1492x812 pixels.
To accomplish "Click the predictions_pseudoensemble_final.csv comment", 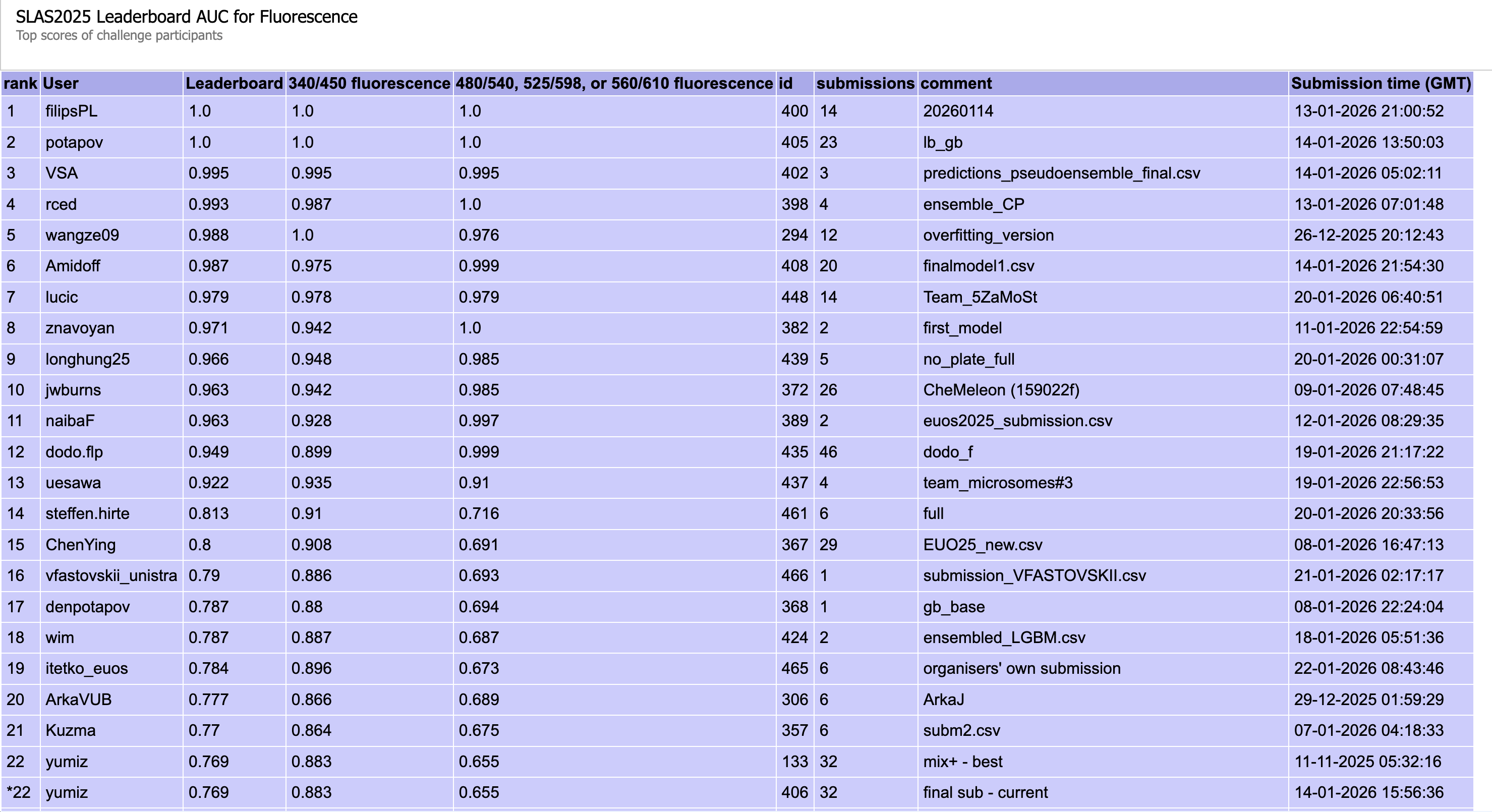I will (1061, 173).
